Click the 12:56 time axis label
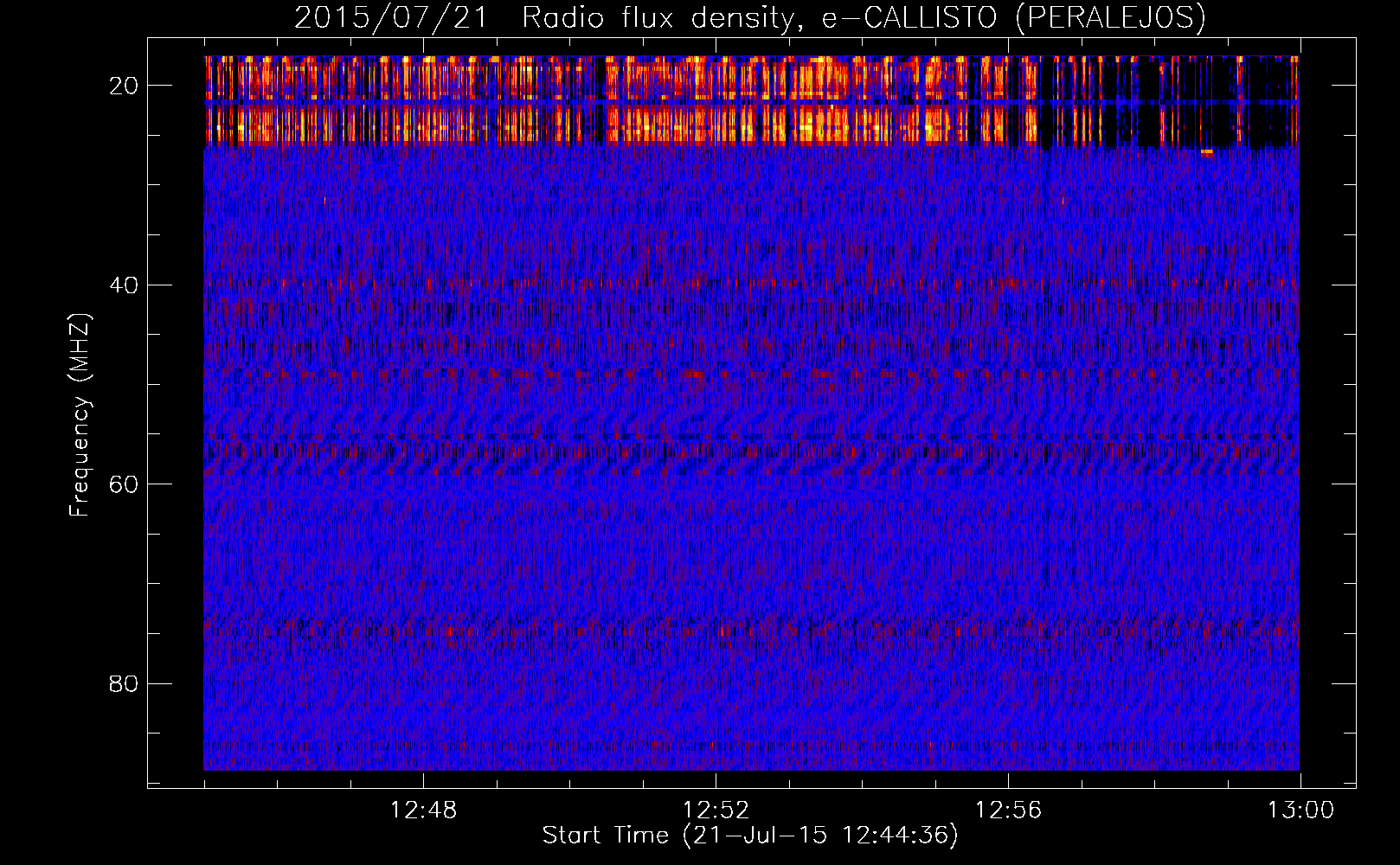This screenshot has height=865, width=1400. tap(1008, 811)
